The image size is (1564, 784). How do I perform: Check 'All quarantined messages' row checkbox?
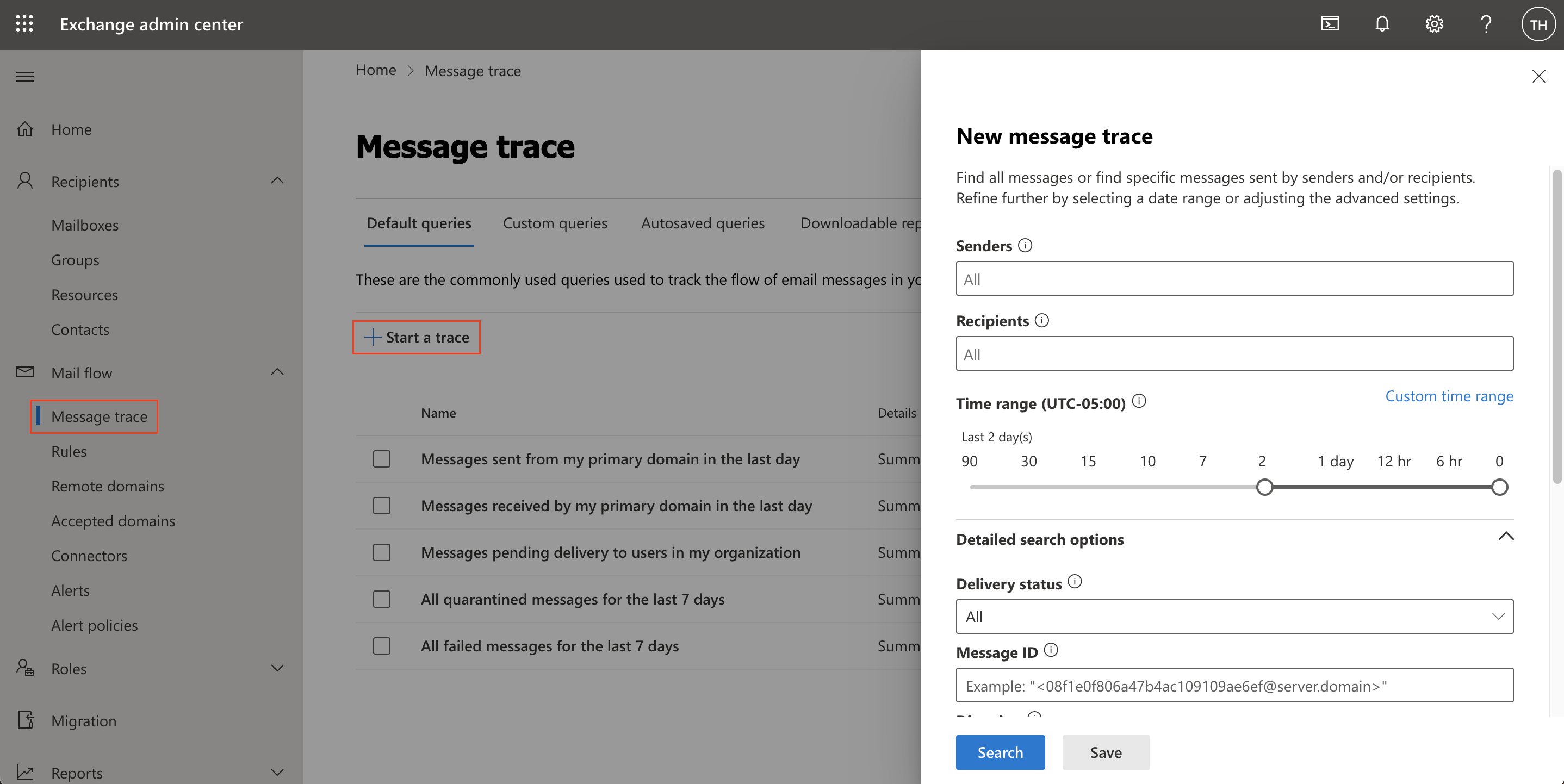[382, 599]
